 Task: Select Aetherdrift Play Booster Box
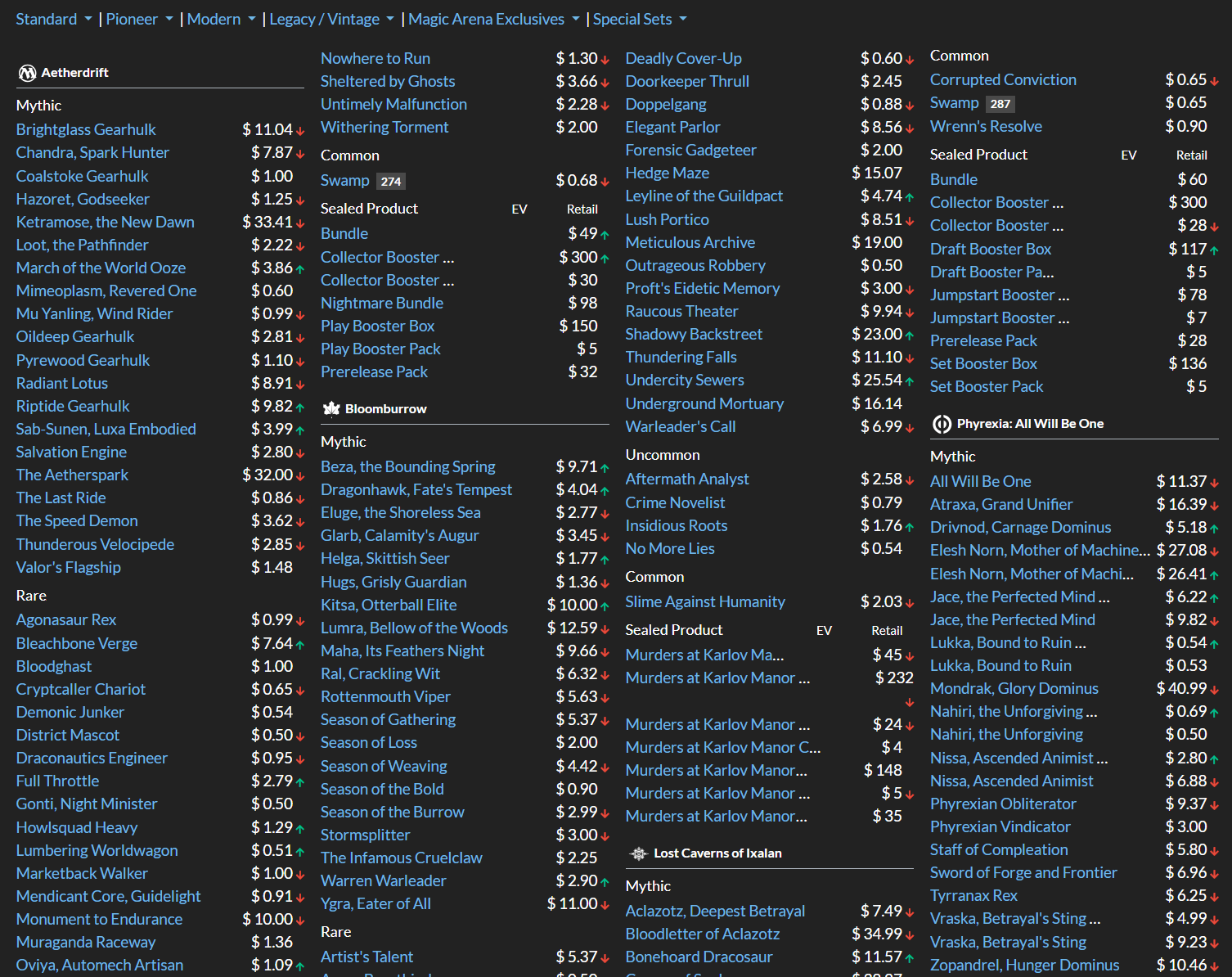pyautogui.click(x=377, y=326)
